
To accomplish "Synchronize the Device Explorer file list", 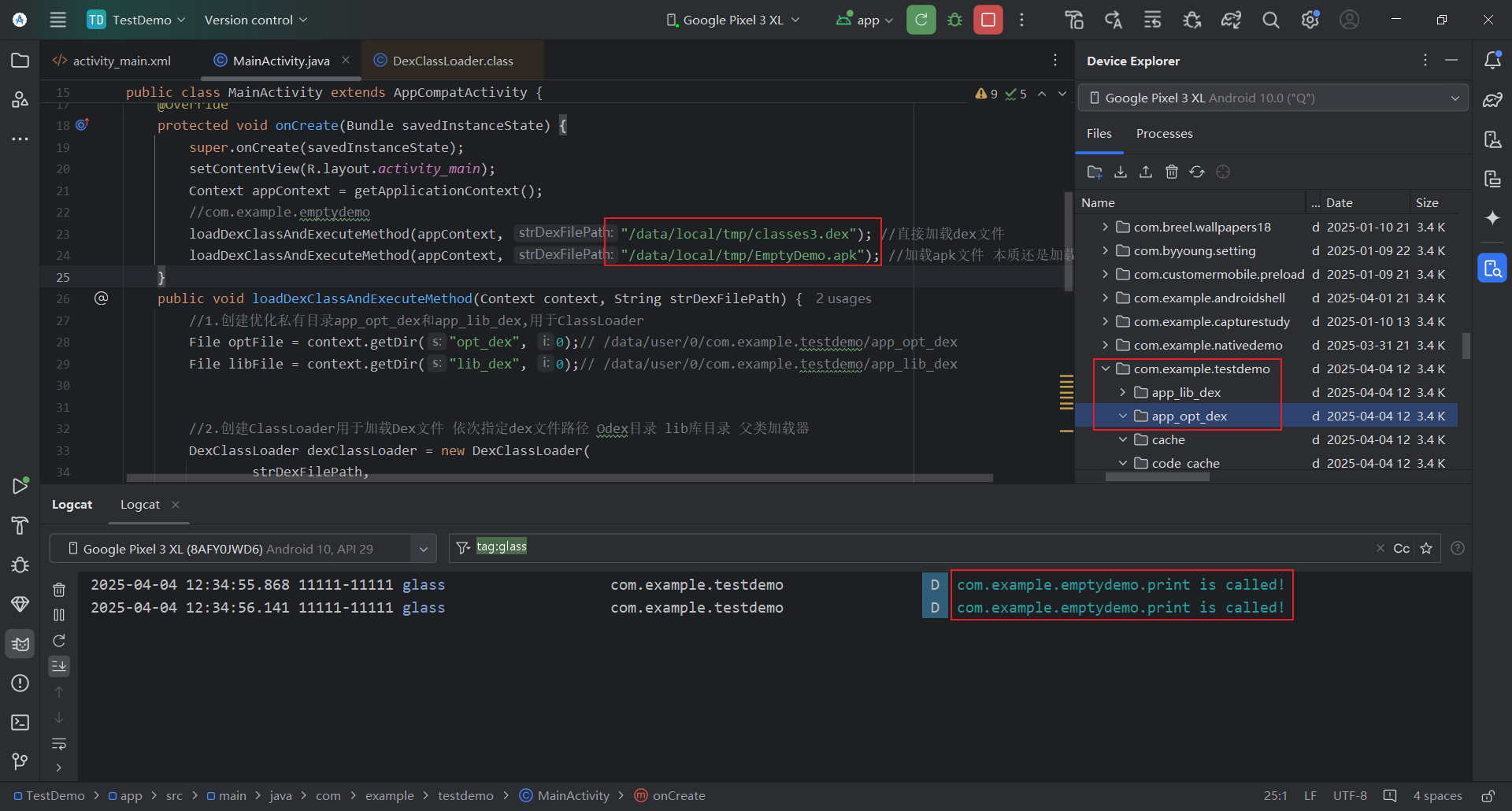I will [1197, 172].
